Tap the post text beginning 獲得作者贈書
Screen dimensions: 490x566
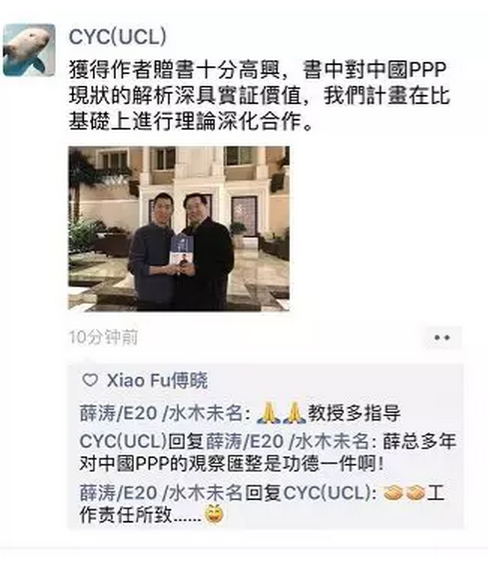coord(259,96)
